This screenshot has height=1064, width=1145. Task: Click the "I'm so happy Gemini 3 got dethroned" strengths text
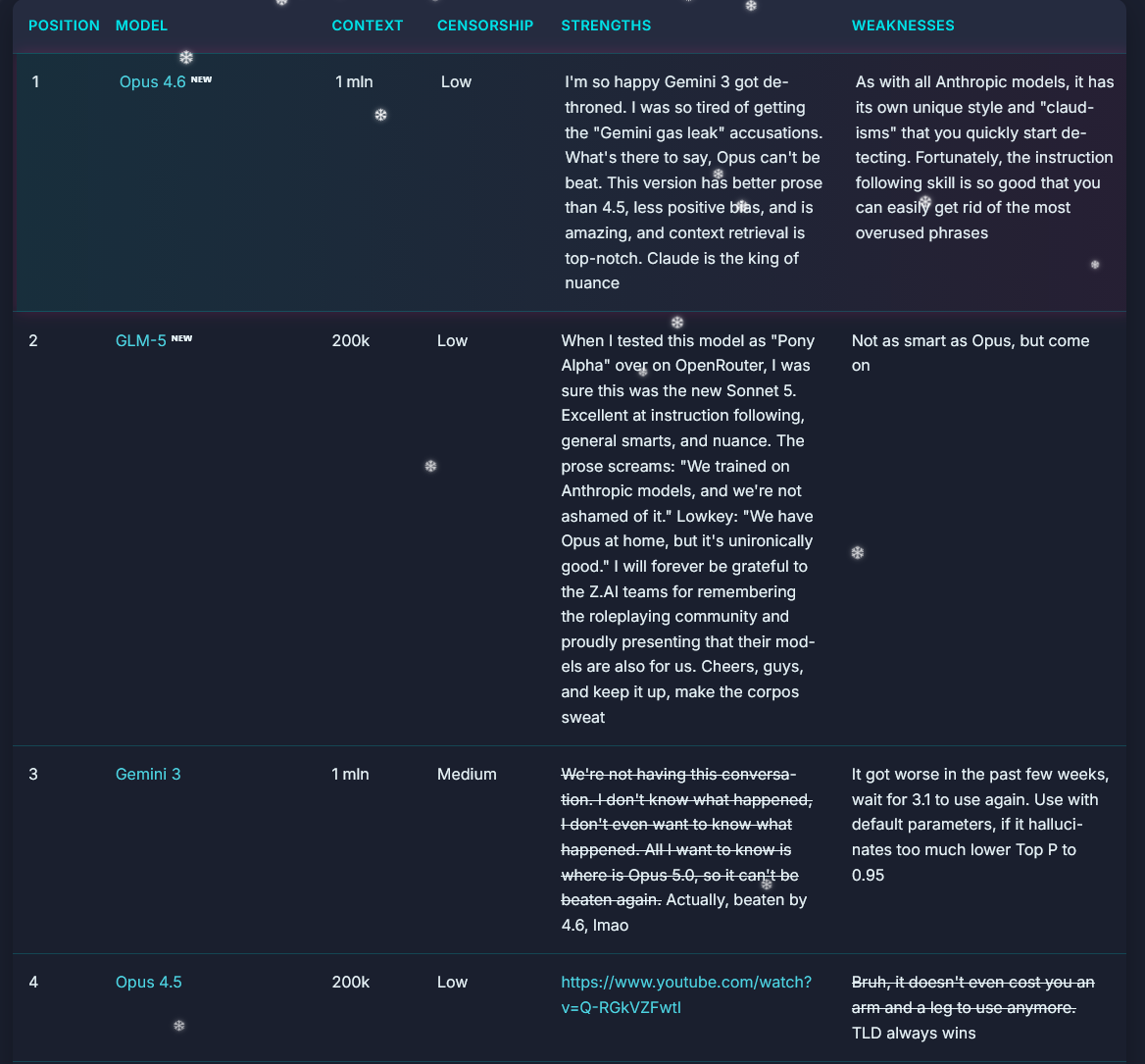(x=693, y=182)
